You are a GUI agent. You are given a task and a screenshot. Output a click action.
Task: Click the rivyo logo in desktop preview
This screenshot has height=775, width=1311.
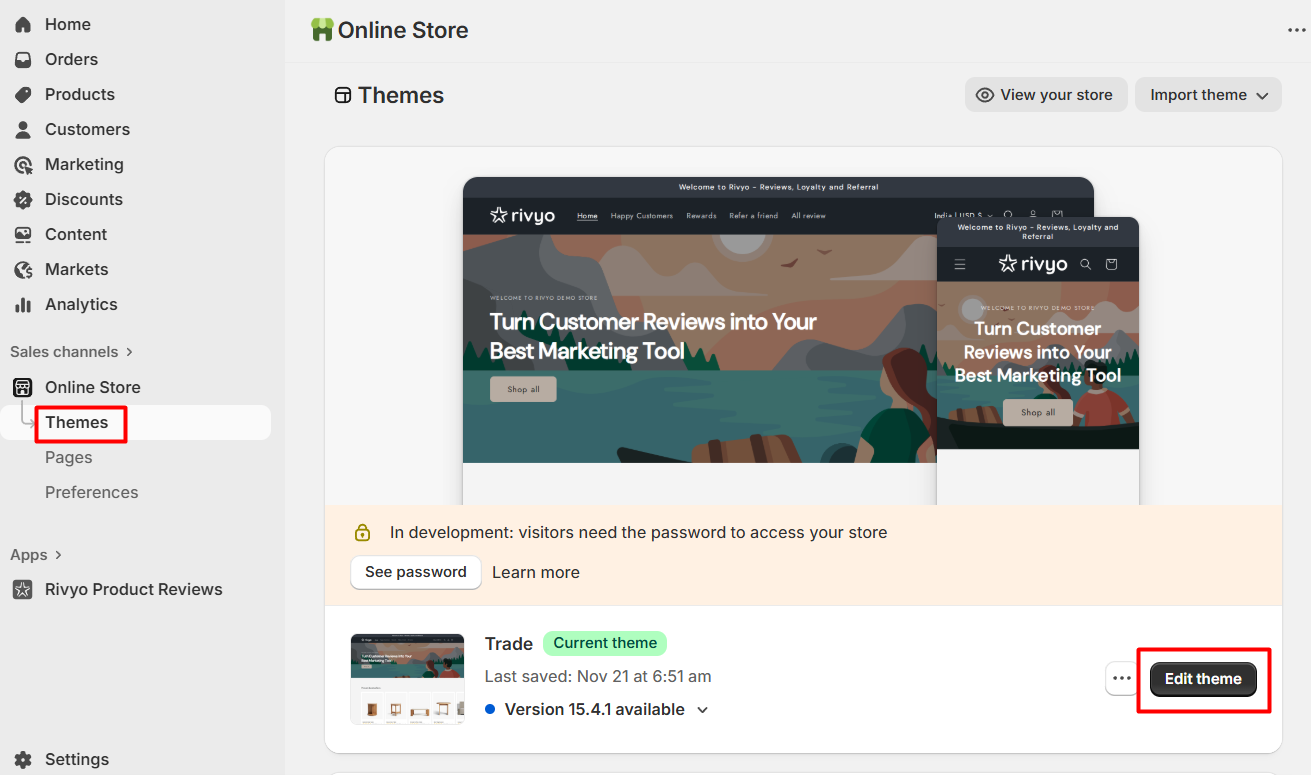(522, 215)
